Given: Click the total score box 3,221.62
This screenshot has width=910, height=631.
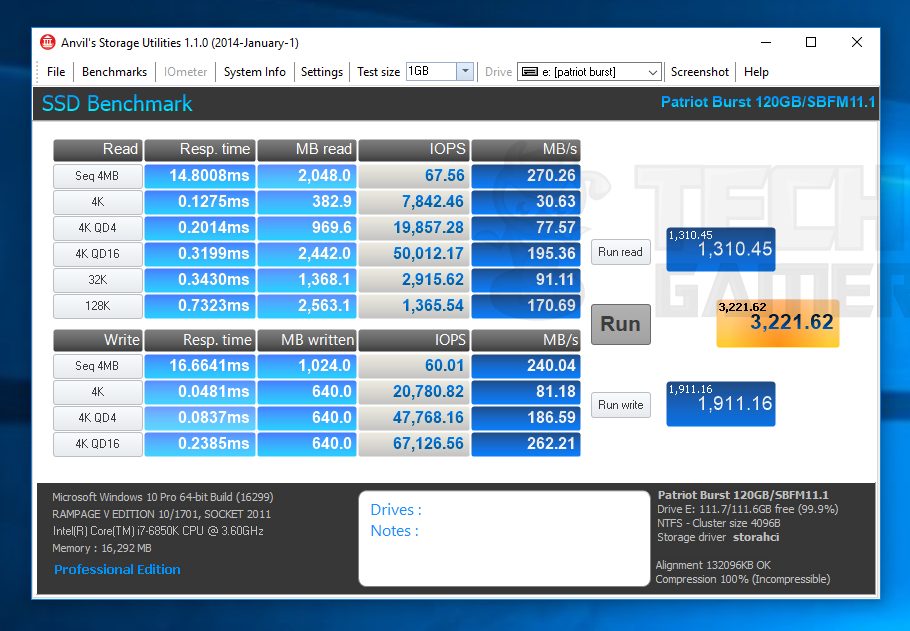Looking at the screenshot, I should click(778, 323).
